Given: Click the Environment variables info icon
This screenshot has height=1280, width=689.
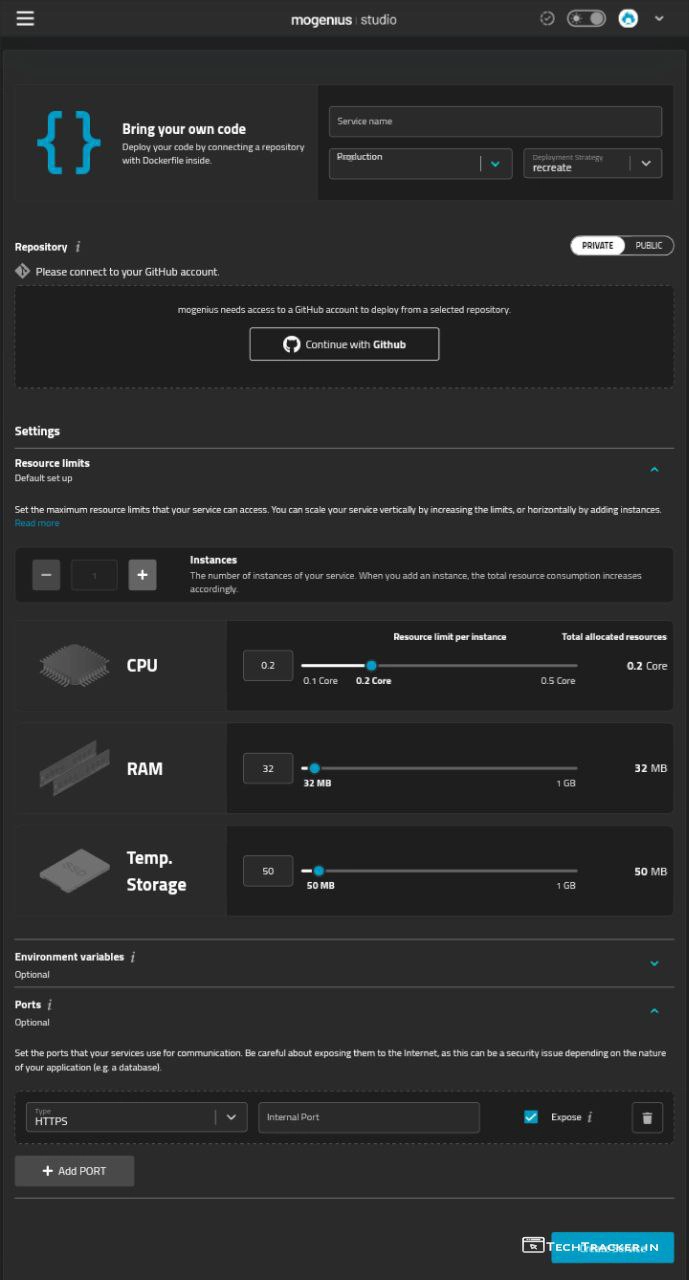Looking at the screenshot, I should coord(133,957).
